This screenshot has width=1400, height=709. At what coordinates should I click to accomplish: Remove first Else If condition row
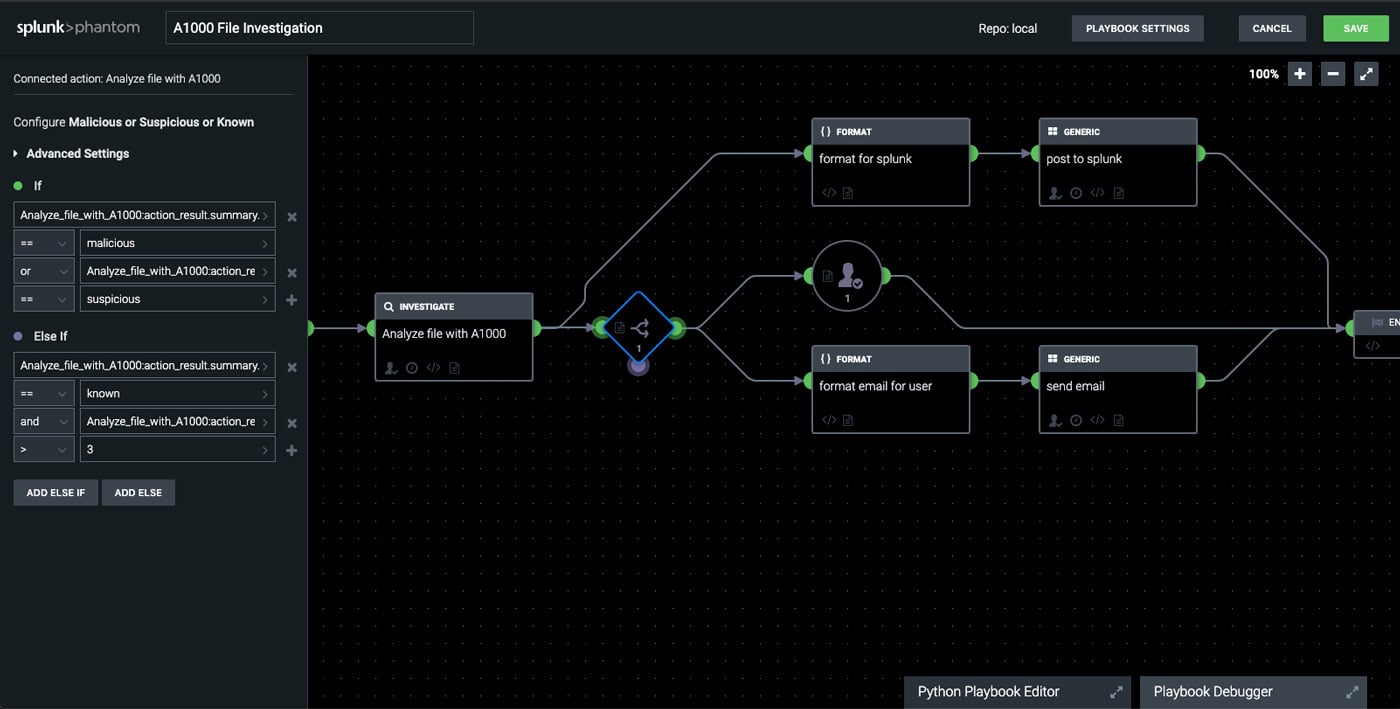[x=292, y=367]
